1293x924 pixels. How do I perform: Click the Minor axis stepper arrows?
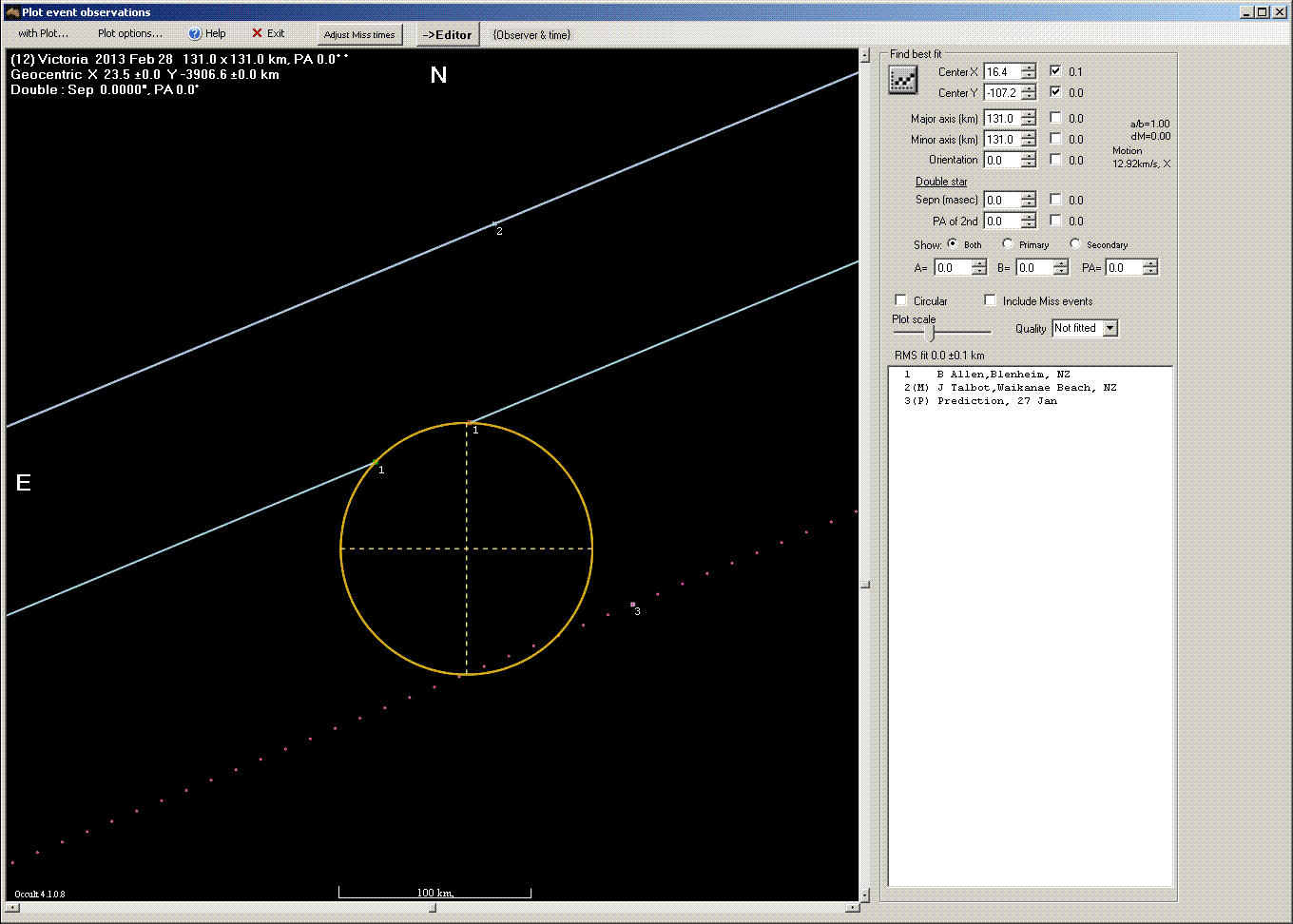(1028, 140)
